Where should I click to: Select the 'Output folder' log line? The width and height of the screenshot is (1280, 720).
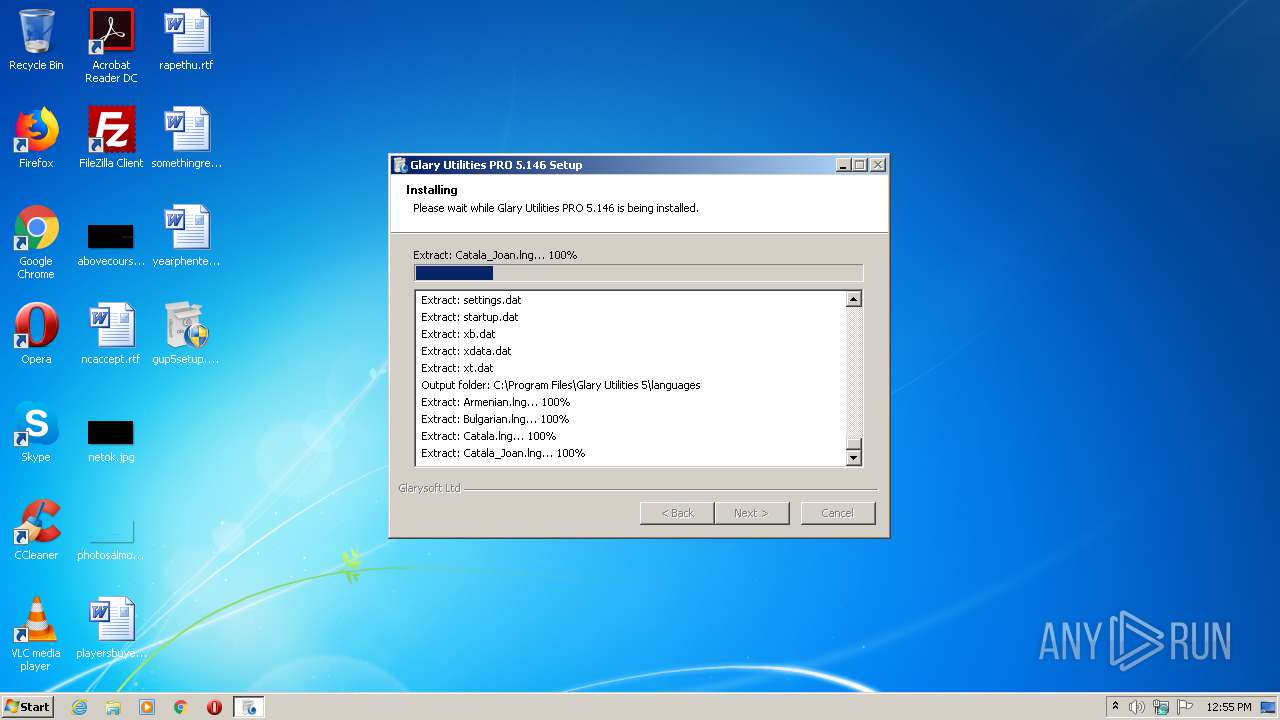[561, 385]
